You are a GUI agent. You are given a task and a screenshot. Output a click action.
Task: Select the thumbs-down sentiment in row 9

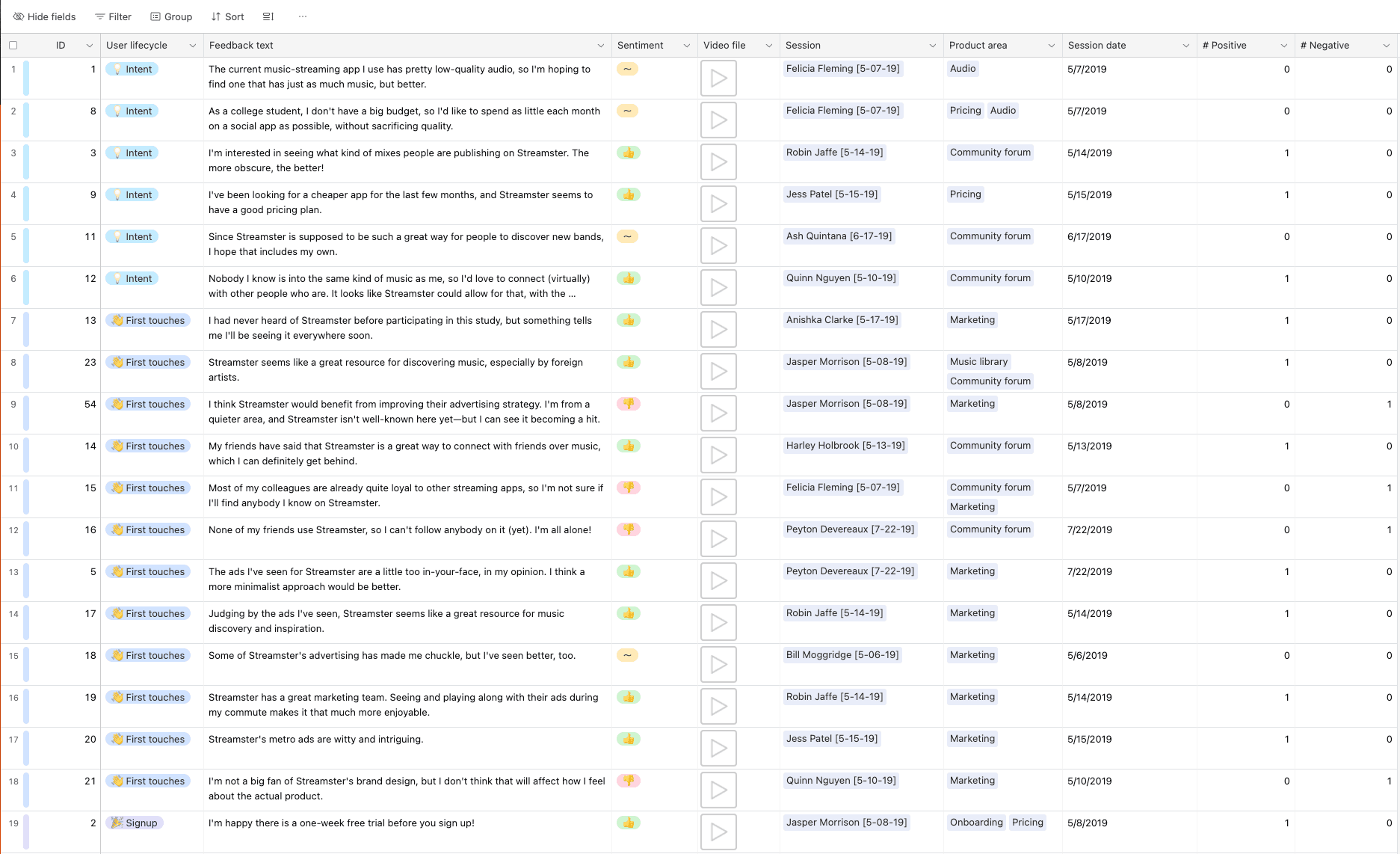point(629,404)
